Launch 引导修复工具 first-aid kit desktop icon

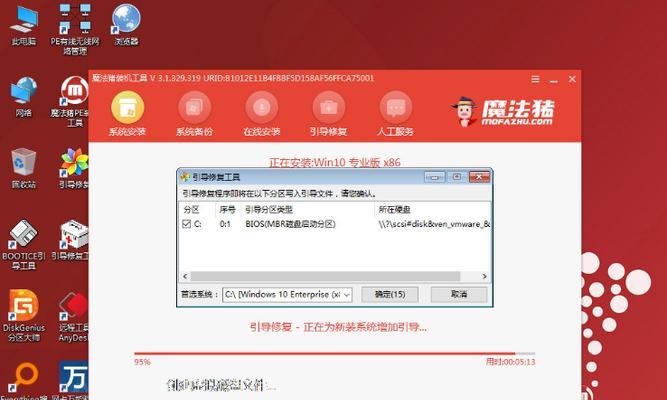click(72, 240)
